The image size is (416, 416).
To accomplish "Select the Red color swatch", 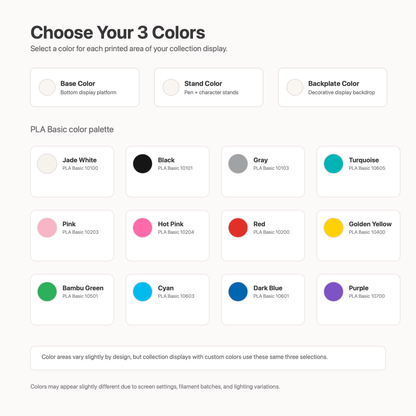I will [238, 228].
